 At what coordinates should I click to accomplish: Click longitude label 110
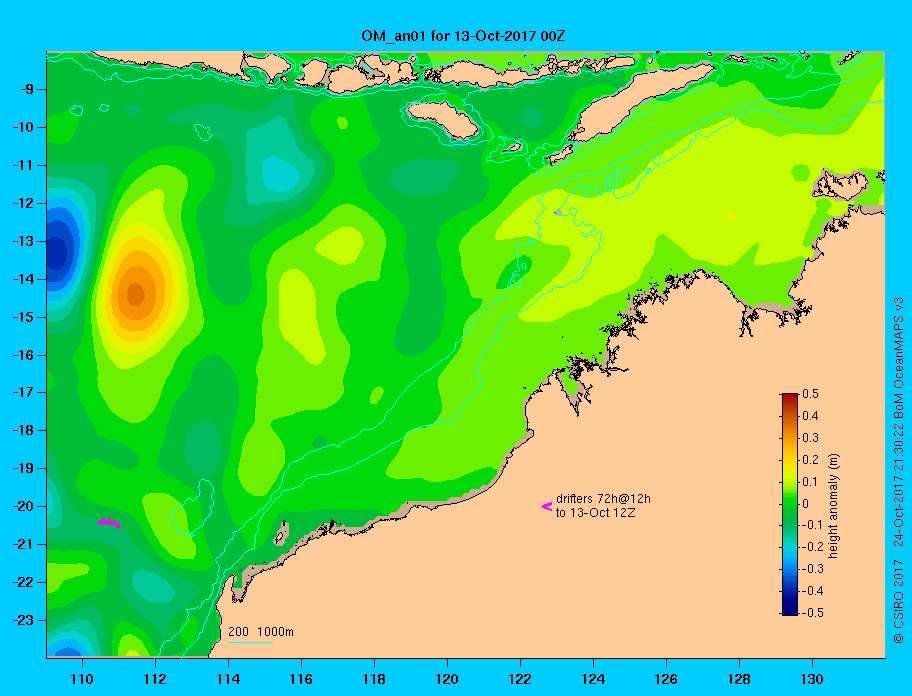(82, 679)
